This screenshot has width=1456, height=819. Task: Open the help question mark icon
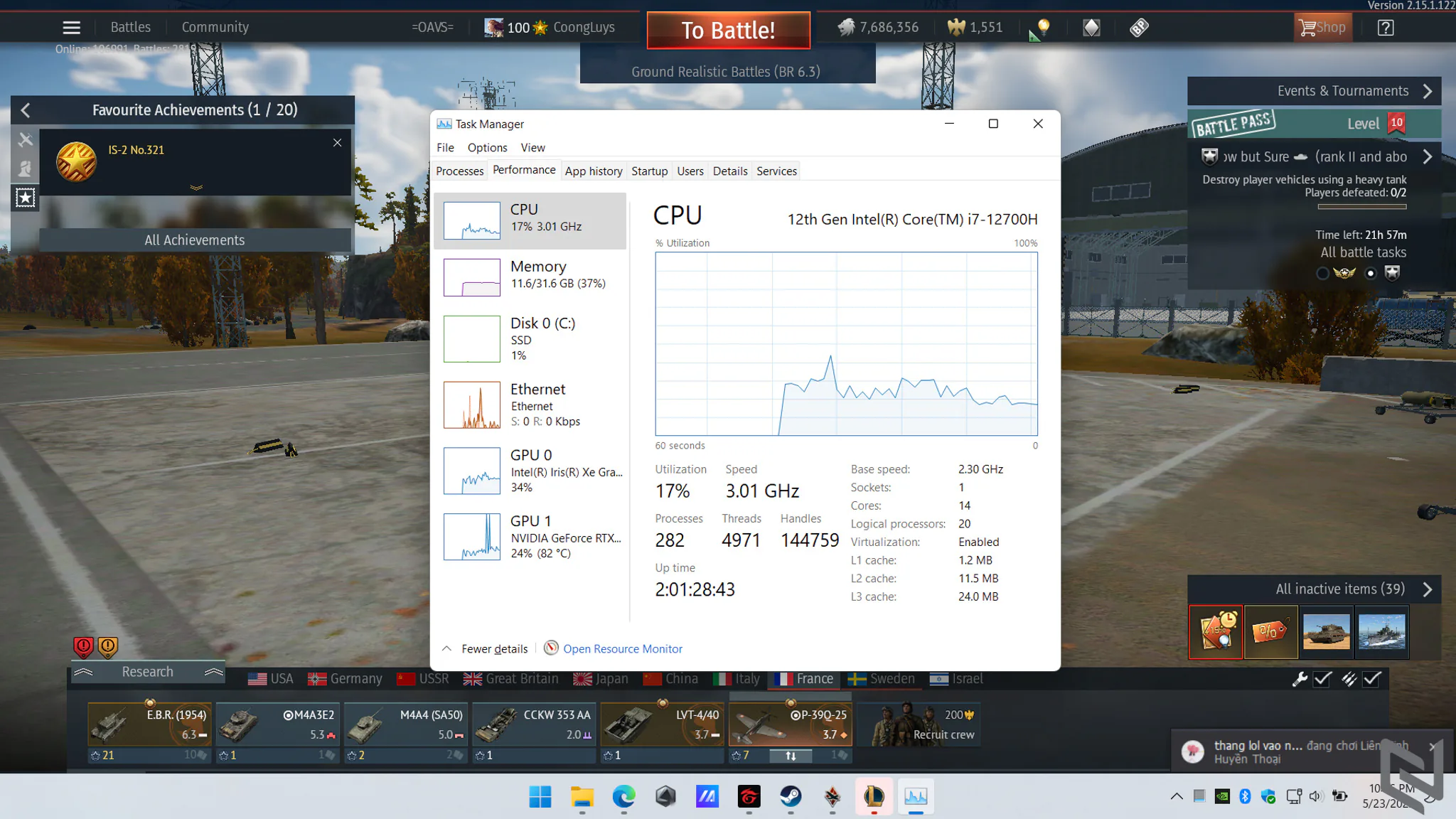[1385, 28]
